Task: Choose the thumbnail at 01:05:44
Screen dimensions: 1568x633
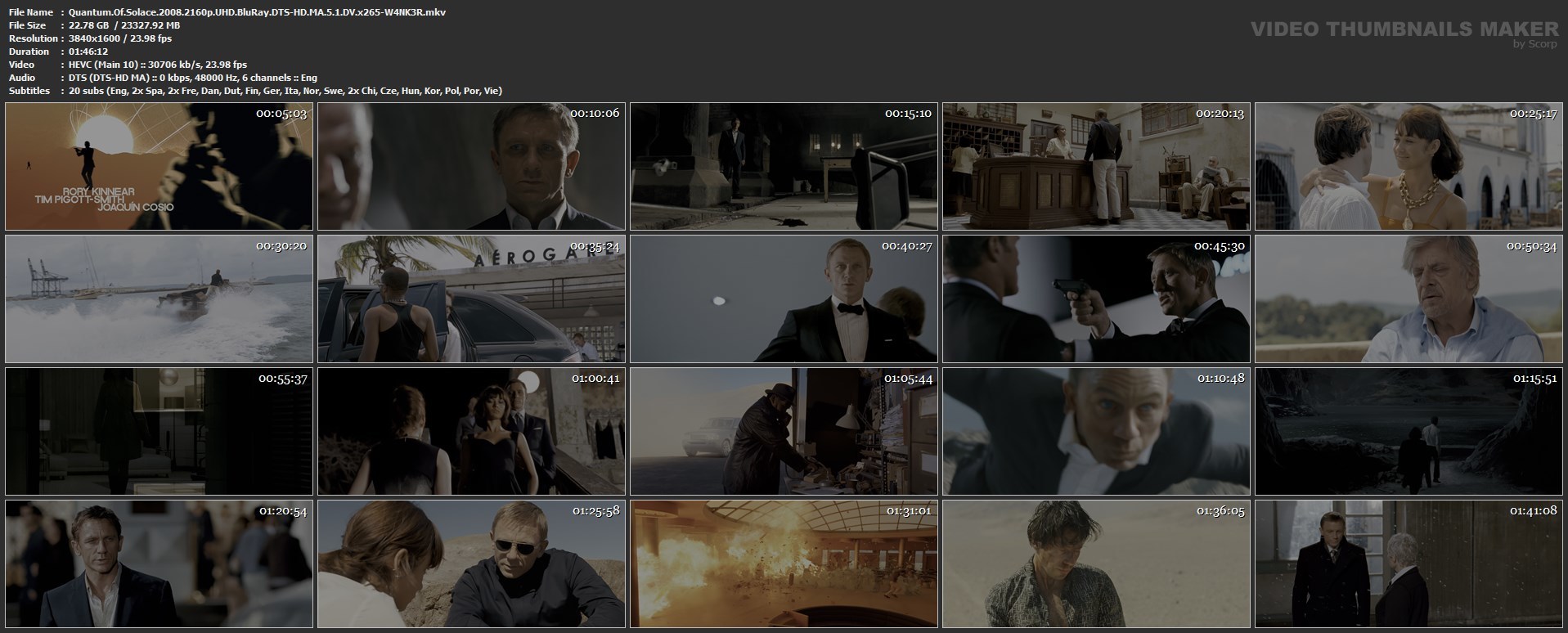Action: point(784,431)
